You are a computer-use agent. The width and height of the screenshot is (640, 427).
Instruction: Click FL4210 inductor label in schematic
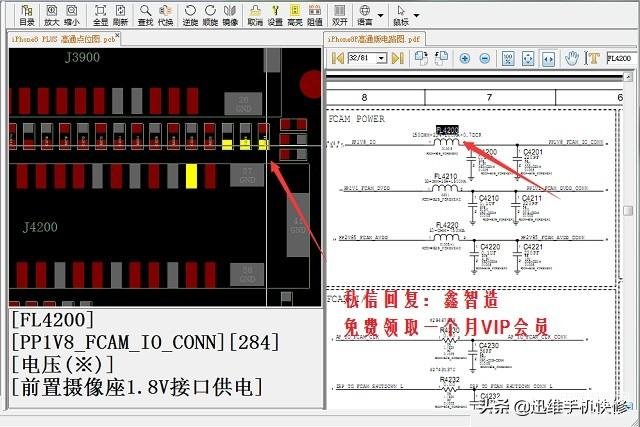[446, 176]
